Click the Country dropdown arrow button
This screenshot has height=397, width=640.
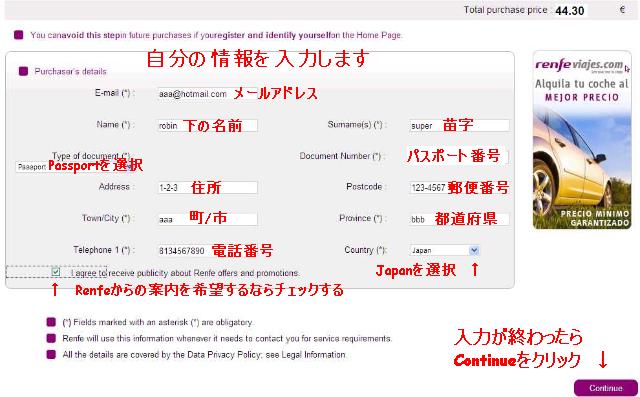[474, 250]
